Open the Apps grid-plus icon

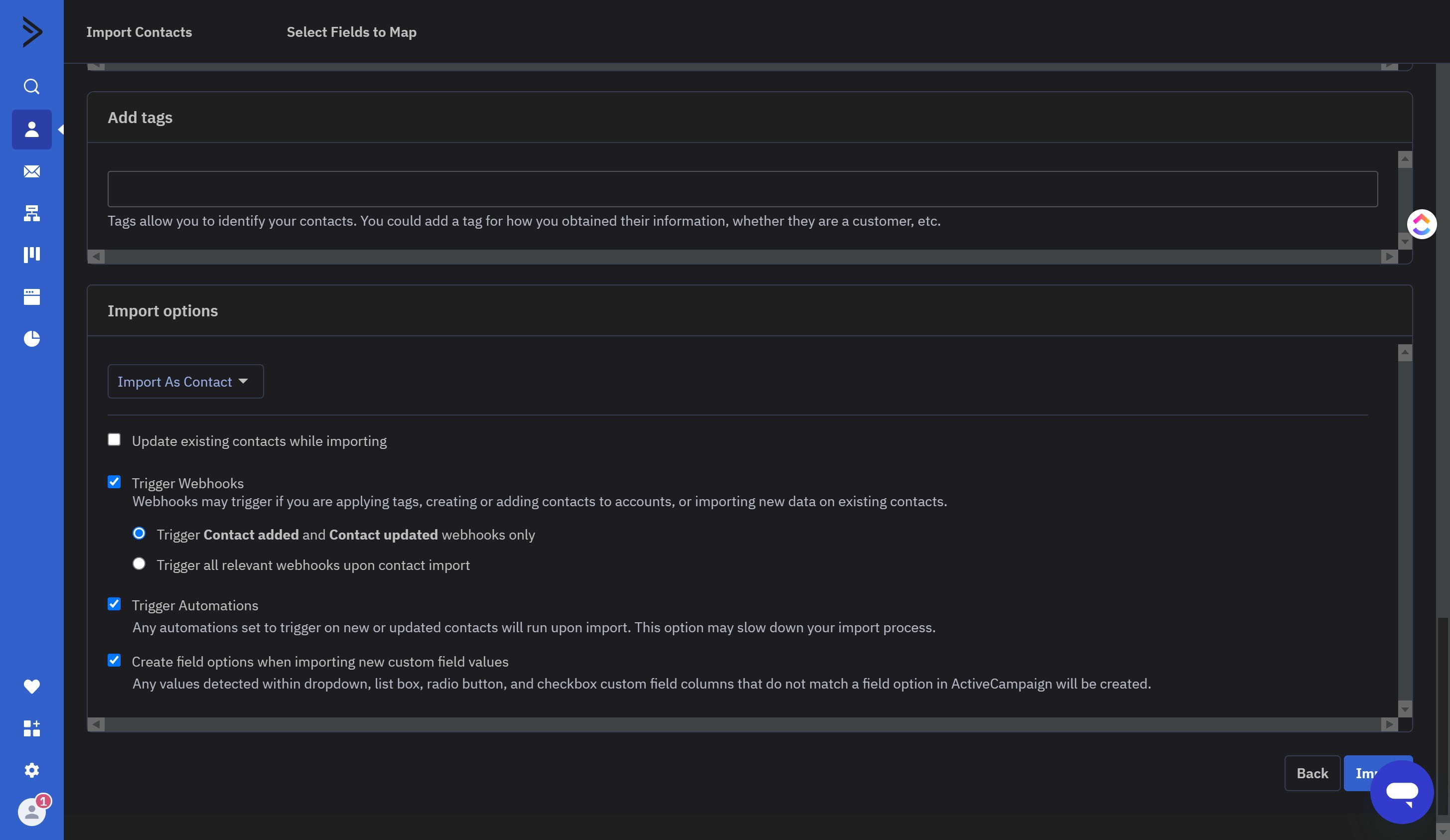(x=32, y=728)
